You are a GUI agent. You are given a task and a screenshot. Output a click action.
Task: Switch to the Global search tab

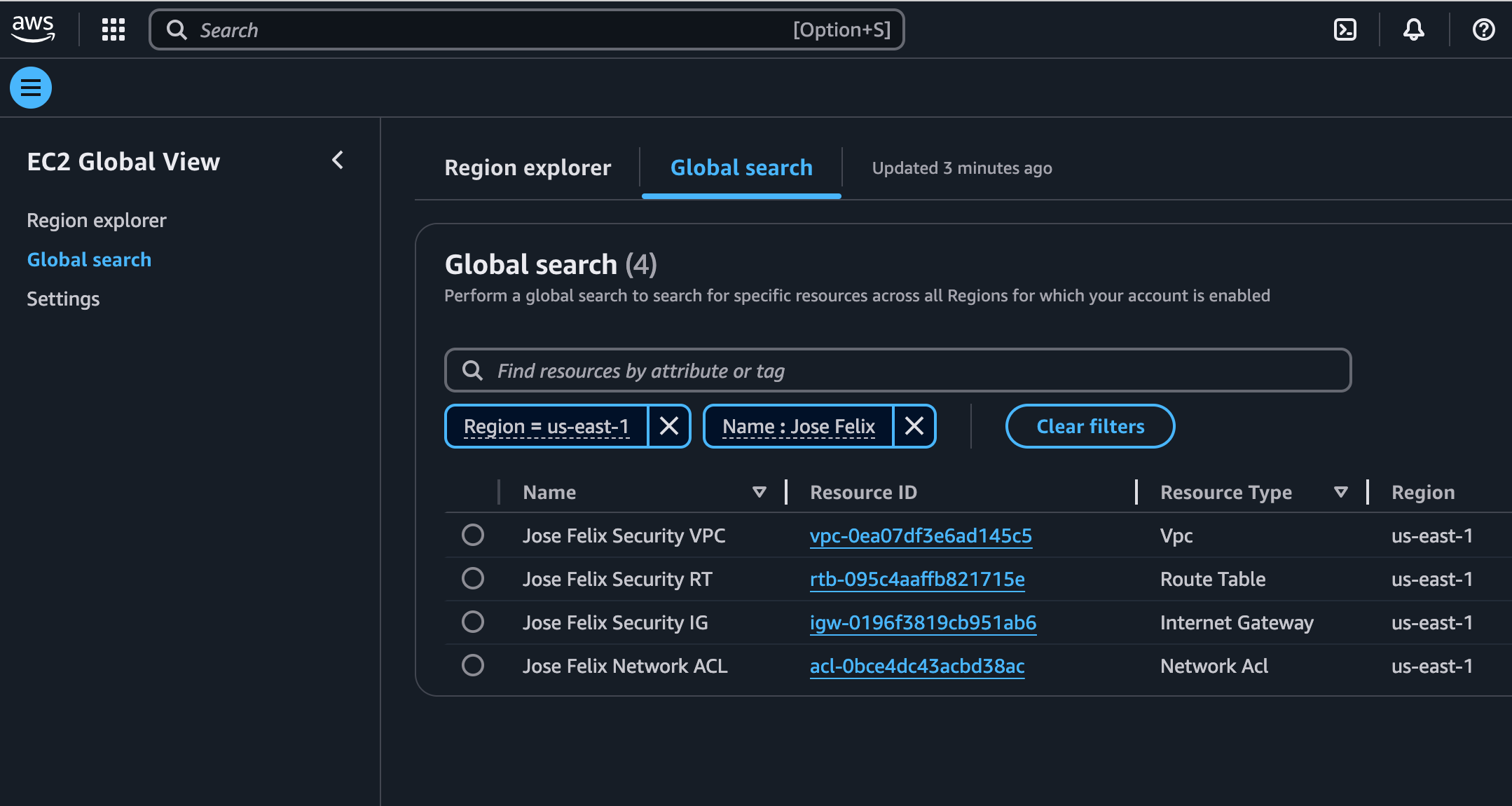[x=741, y=168]
